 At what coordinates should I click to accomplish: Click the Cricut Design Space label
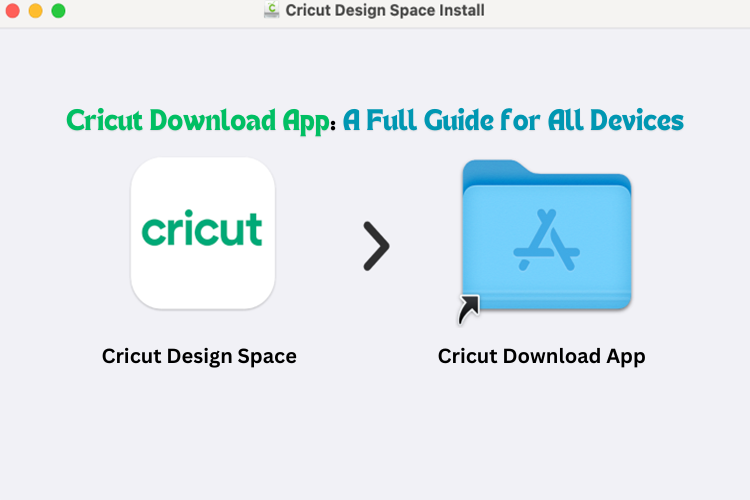199,357
